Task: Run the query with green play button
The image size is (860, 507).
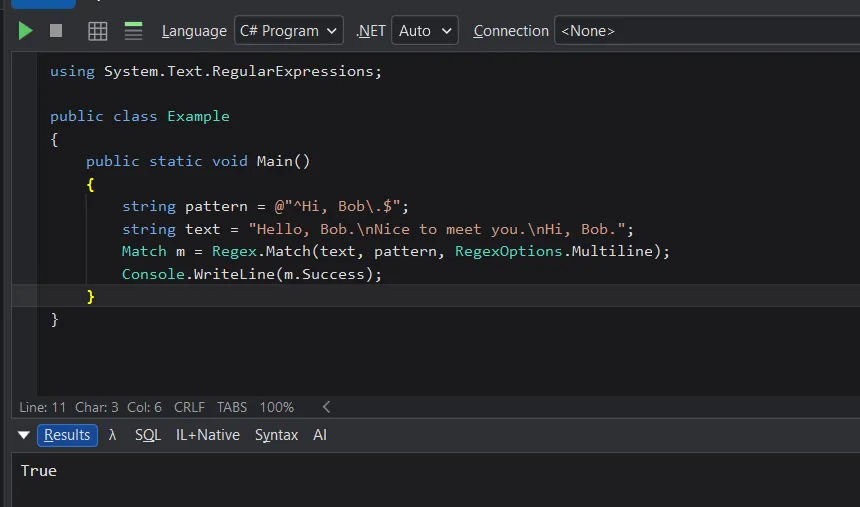Action: point(25,31)
